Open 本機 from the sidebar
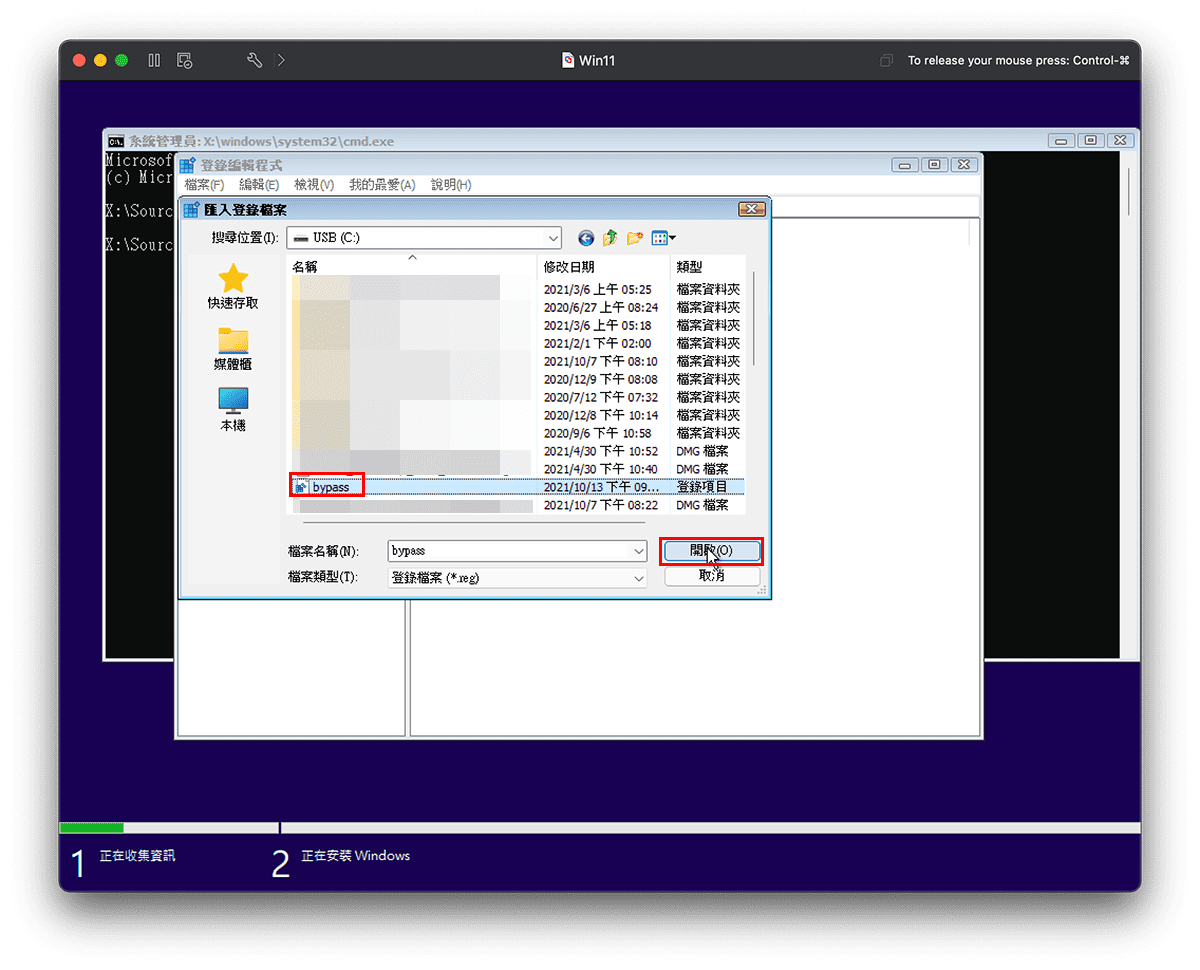This screenshot has height=970, width=1200. click(x=232, y=408)
